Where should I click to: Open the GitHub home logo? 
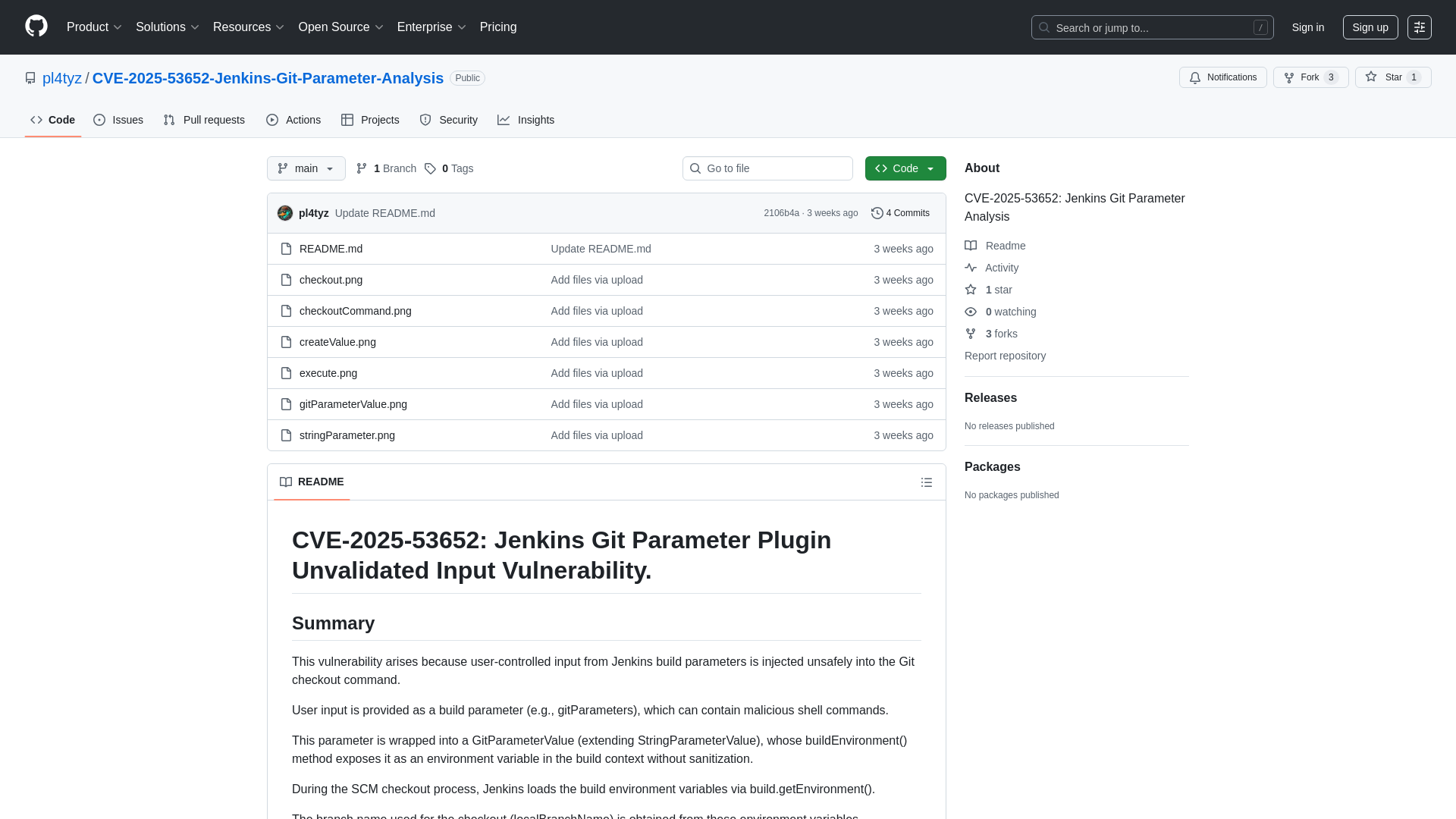point(36,27)
